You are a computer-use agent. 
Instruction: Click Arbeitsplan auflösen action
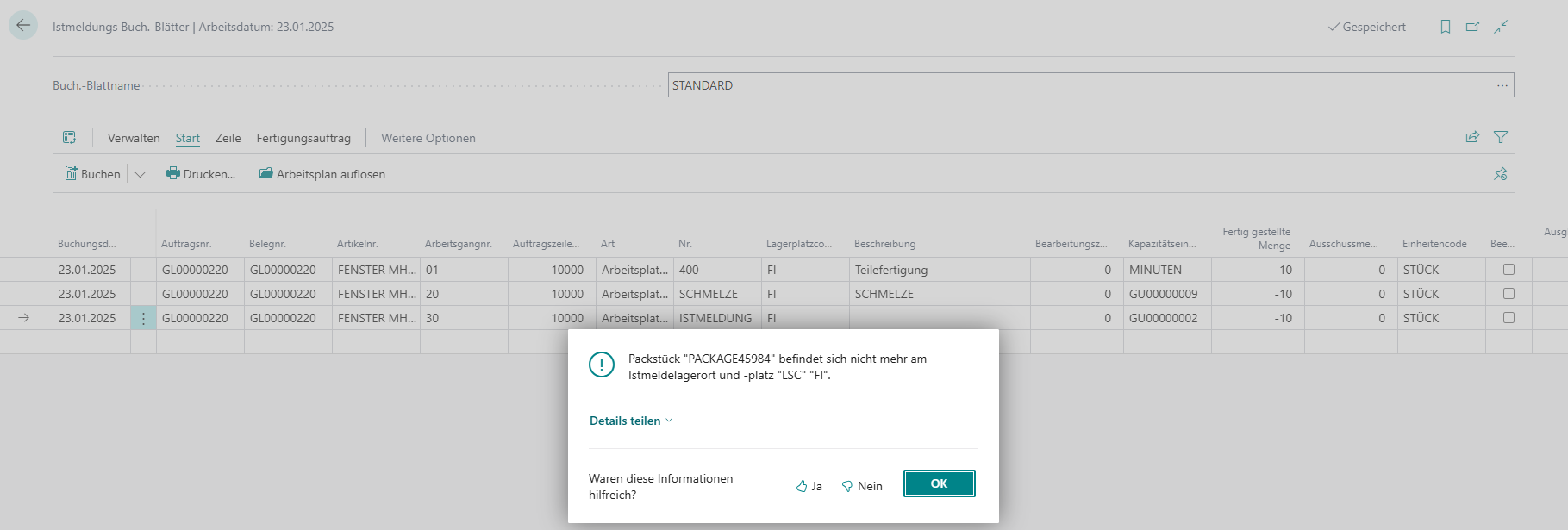pyautogui.click(x=322, y=174)
